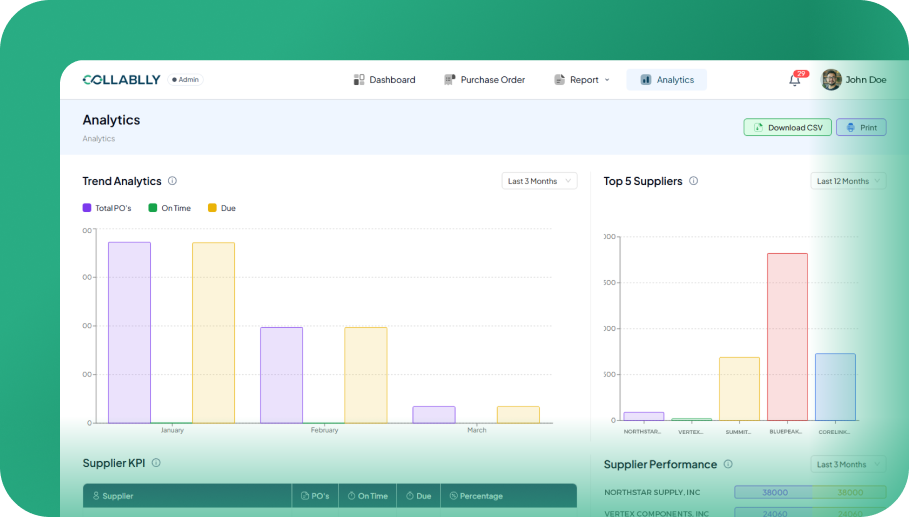Click the Trend Analytics info icon
The image size is (909, 517).
coord(172,181)
